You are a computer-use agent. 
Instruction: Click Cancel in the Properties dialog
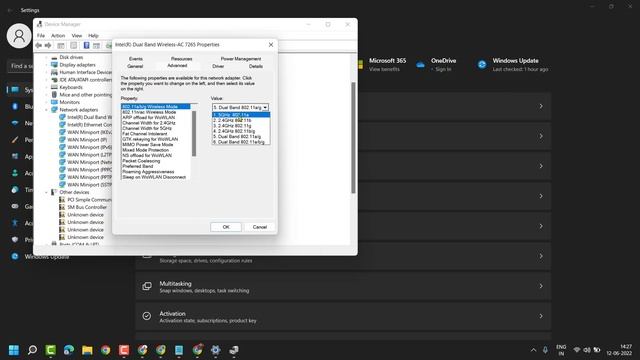[x=260, y=227]
